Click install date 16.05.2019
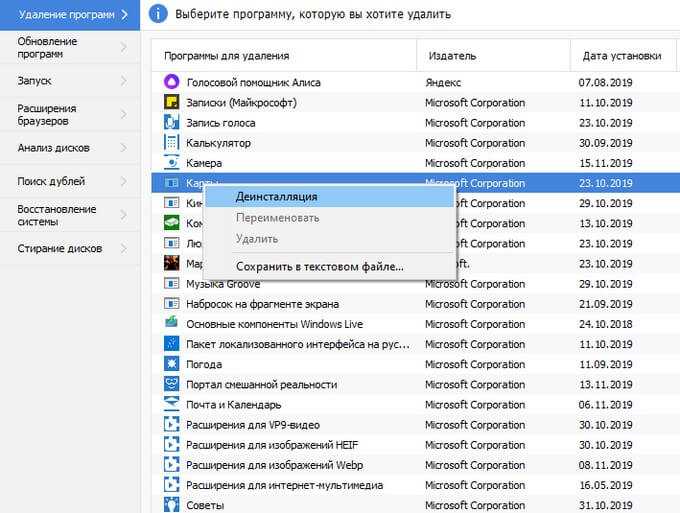Screen dimensions: 680x513 605,485
